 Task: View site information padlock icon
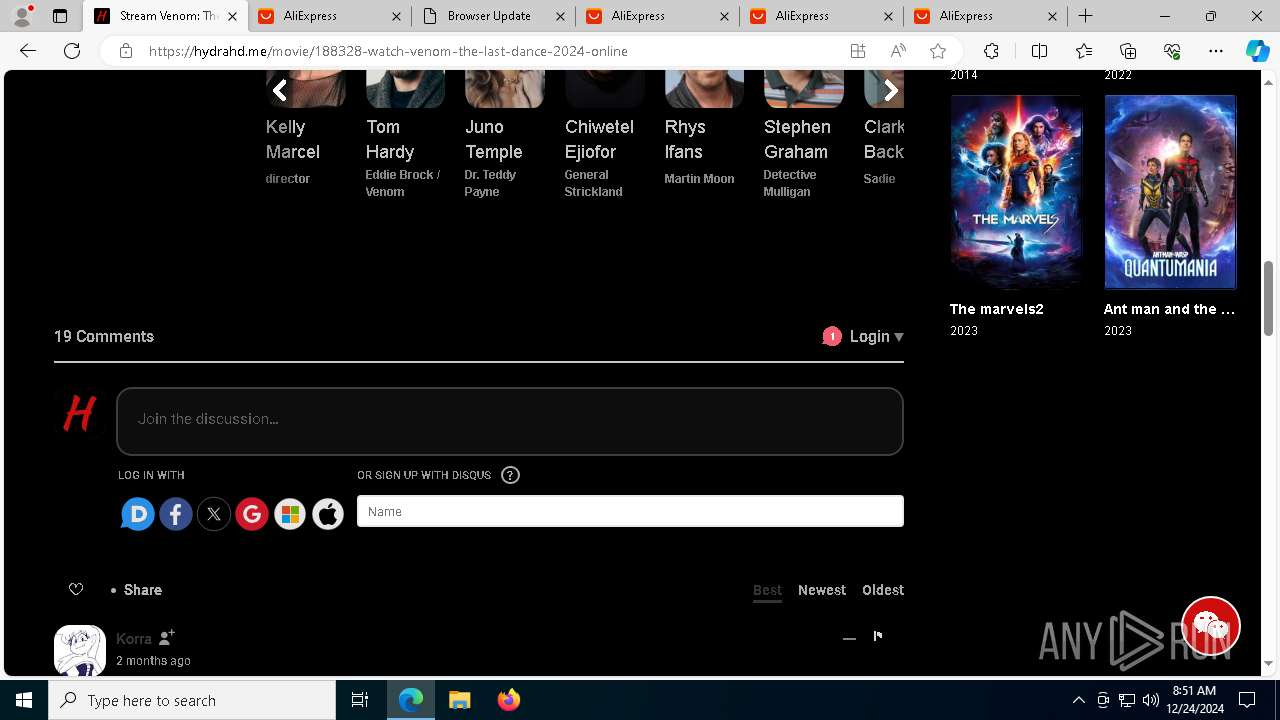(126, 51)
